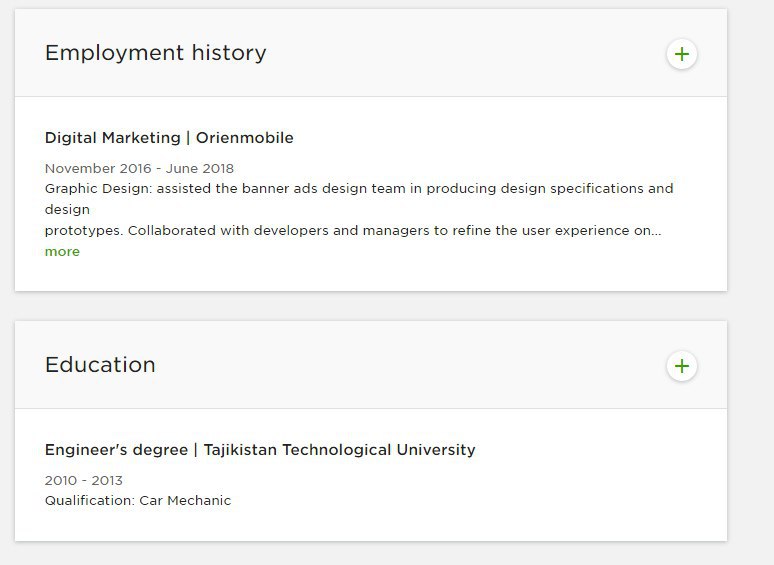The width and height of the screenshot is (774, 565).
Task: Click the Employment history section heading
Action: (x=155, y=53)
